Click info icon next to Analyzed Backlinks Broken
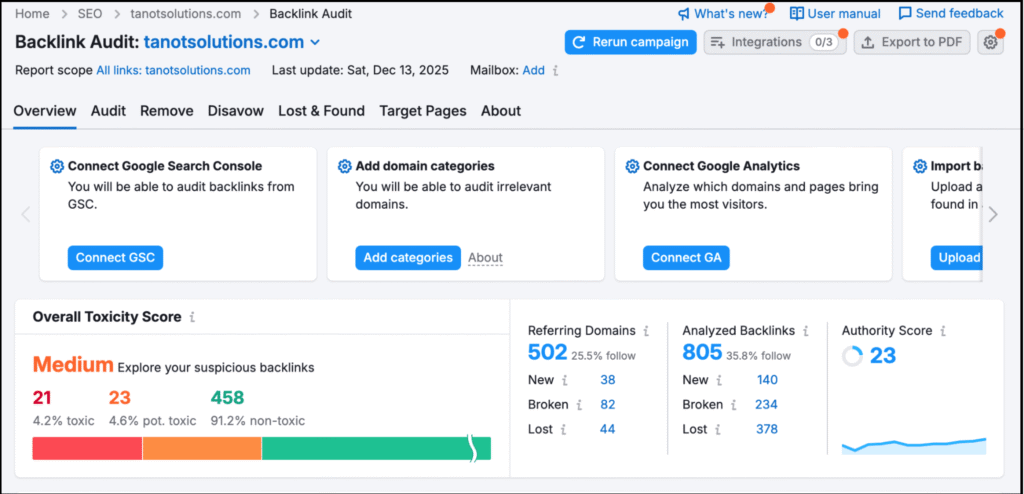This screenshot has height=494, width=1024. (734, 405)
